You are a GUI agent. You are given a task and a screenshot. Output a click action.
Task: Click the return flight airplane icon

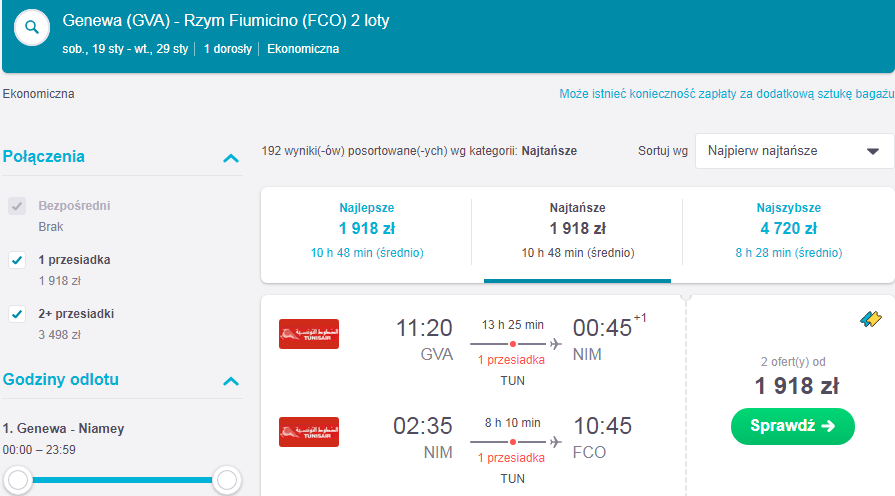(555, 442)
